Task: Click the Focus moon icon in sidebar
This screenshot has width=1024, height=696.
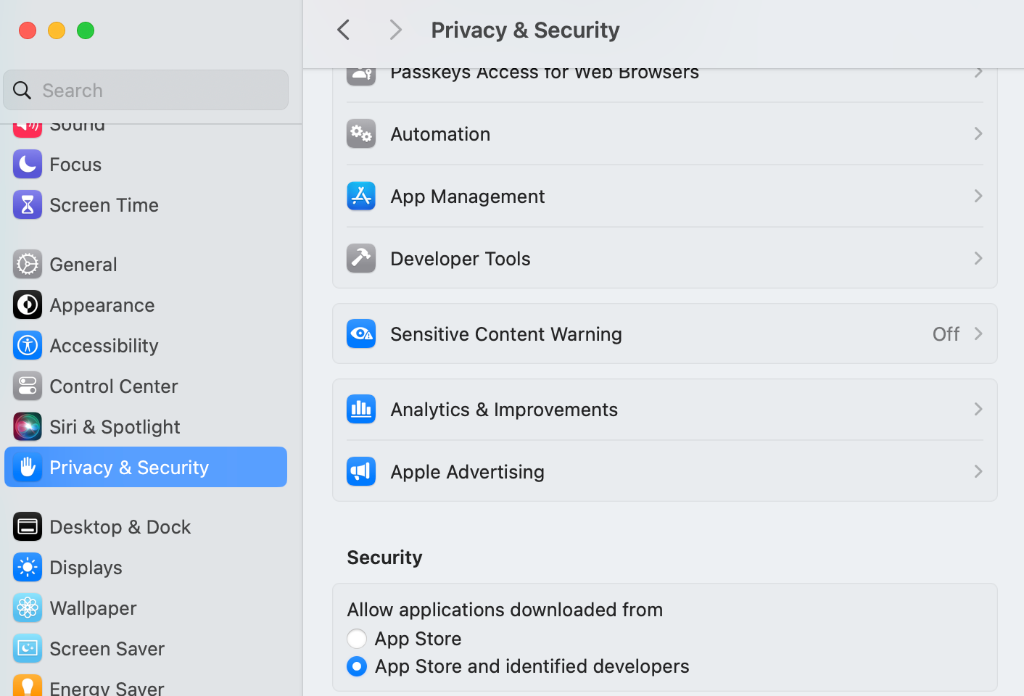Action: [27, 165]
